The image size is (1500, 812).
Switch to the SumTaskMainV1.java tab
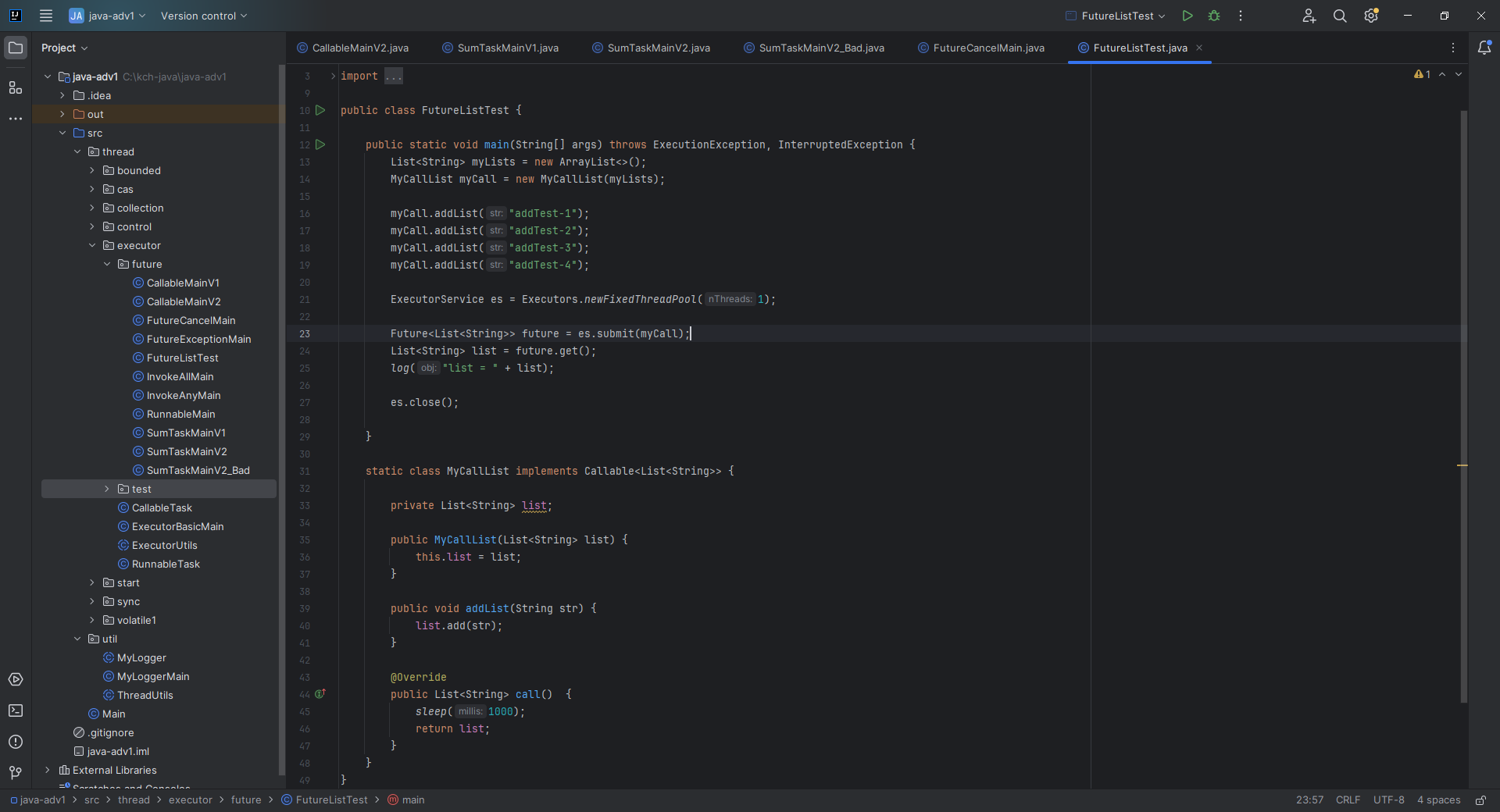click(501, 48)
